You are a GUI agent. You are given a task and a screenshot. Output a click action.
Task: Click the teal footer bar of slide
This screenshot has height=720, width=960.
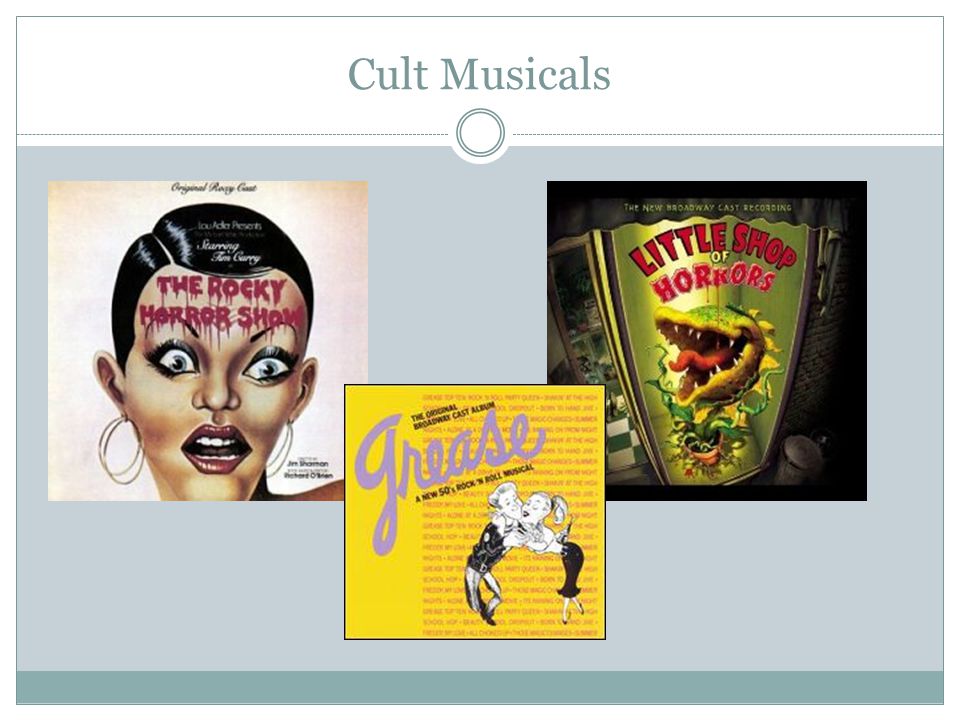(x=480, y=687)
